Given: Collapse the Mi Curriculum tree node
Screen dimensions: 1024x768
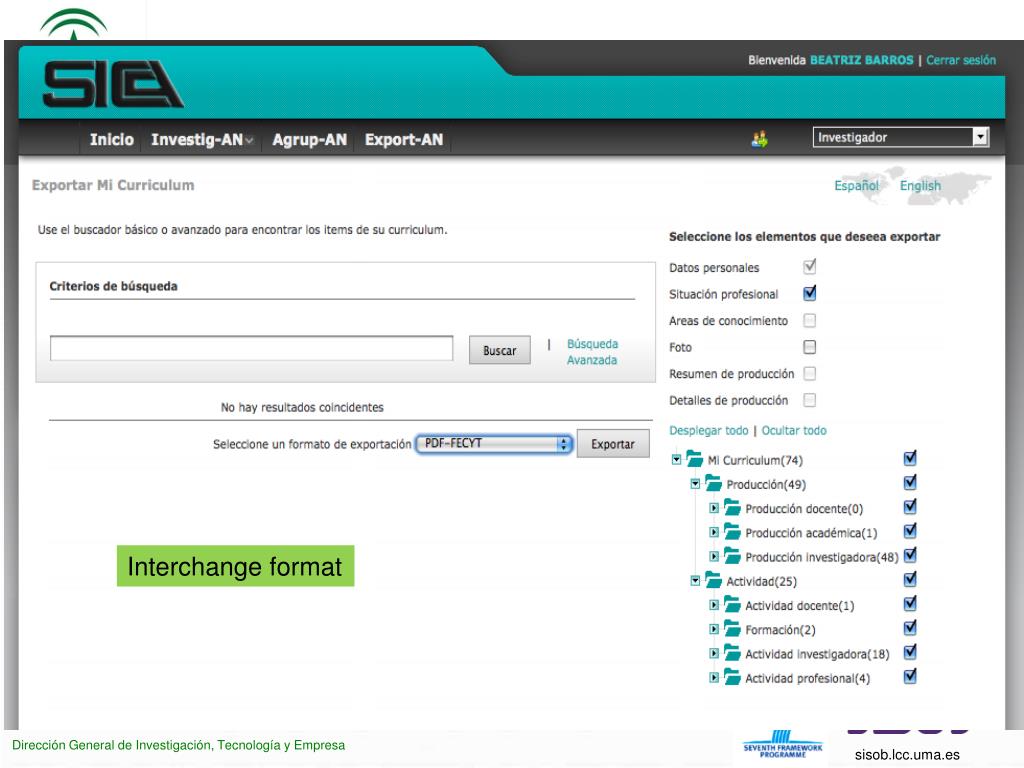Looking at the screenshot, I should 677,460.
